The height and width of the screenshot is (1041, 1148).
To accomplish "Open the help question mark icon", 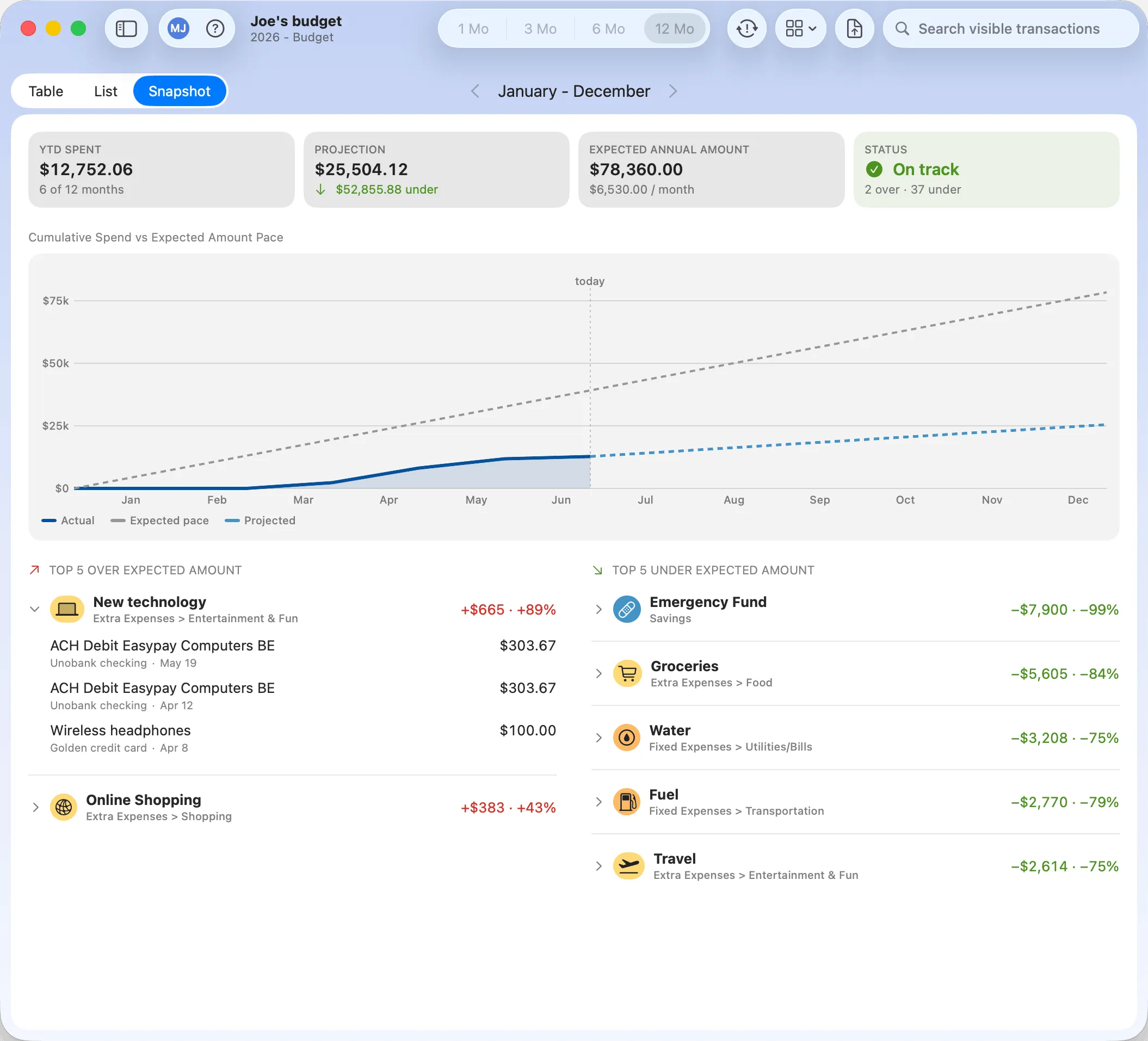I will point(215,28).
